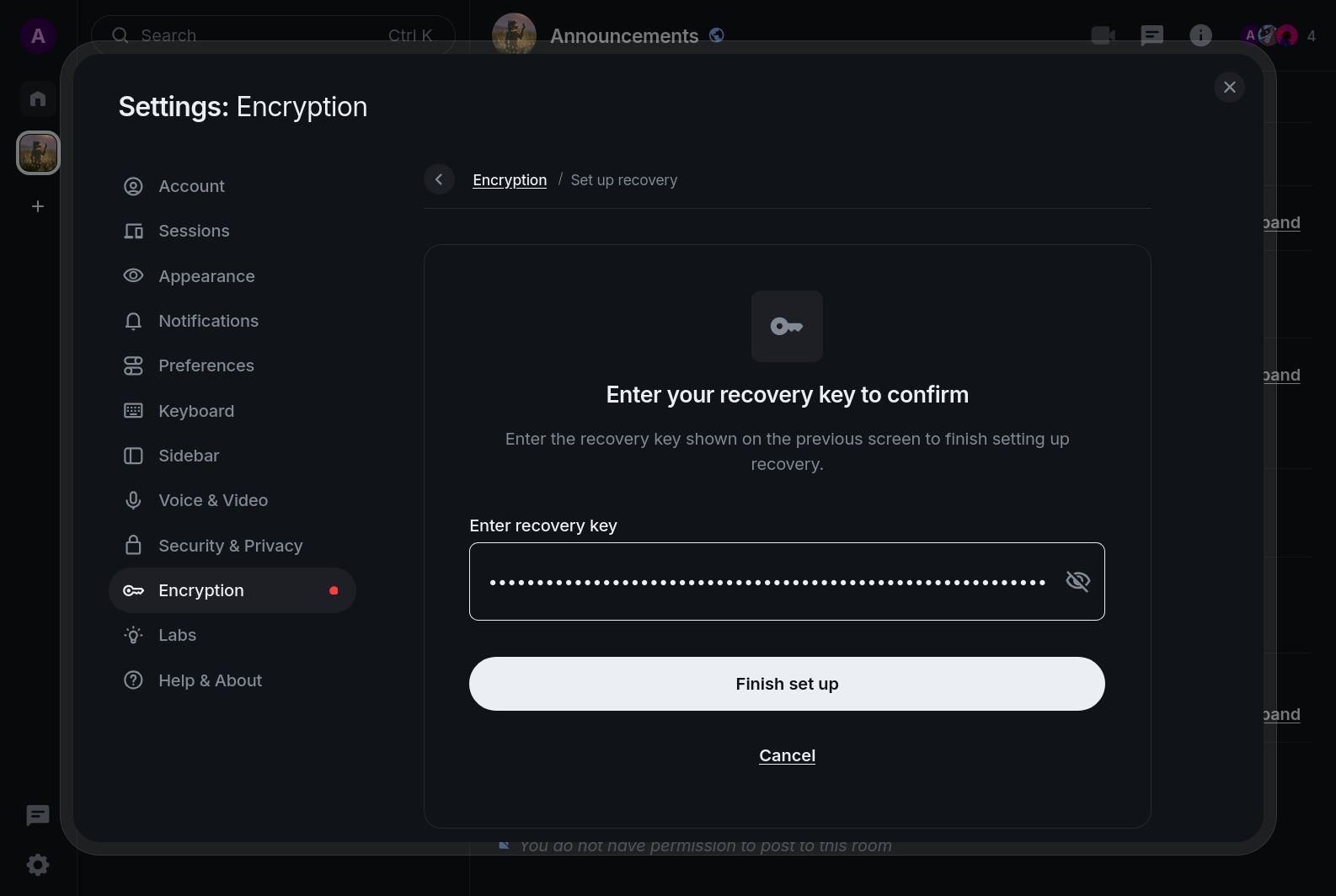The height and width of the screenshot is (896, 1336).
Task: Toggle recovery key visibility eye icon
Action: click(x=1077, y=581)
